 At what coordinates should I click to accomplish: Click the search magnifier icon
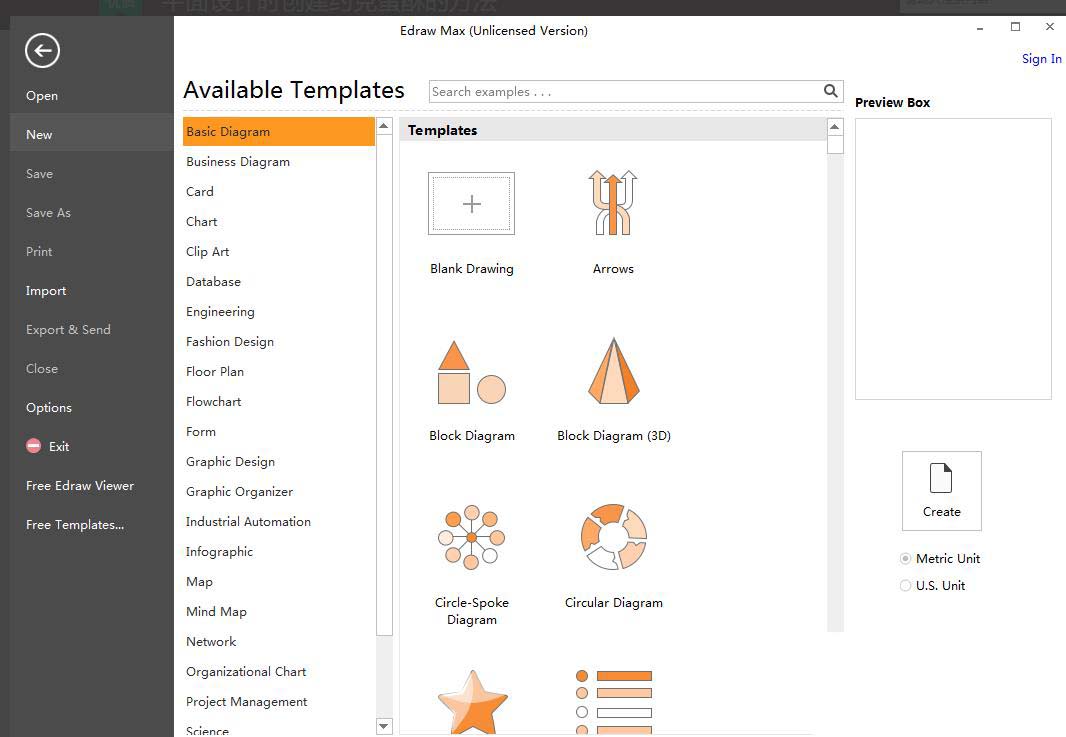[x=830, y=91]
